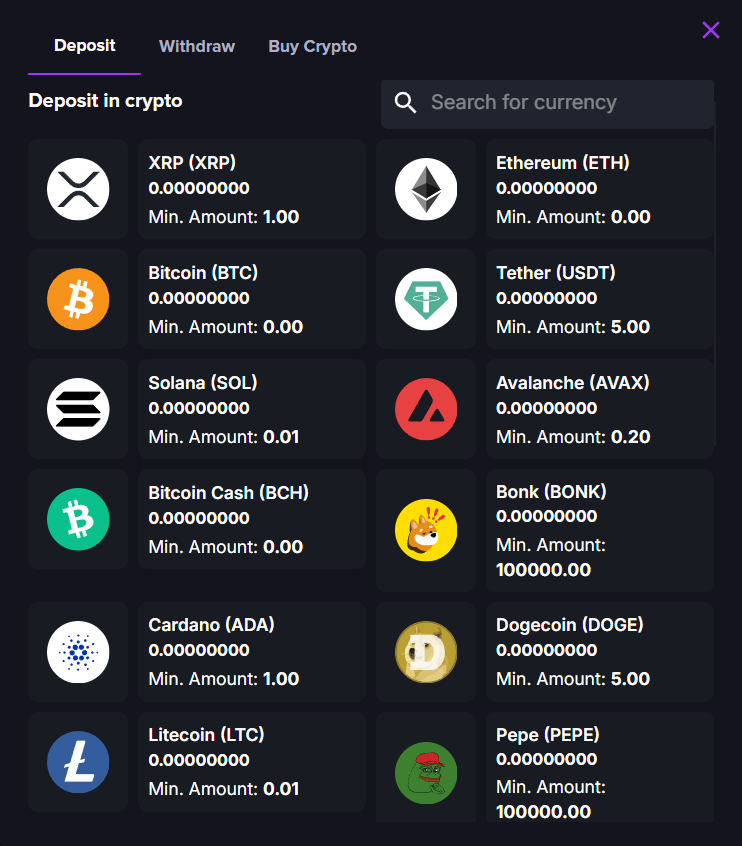The height and width of the screenshot is (846, 742).
Task: Click the 'Deposit in crypto' heading
Action: [105, 101]
